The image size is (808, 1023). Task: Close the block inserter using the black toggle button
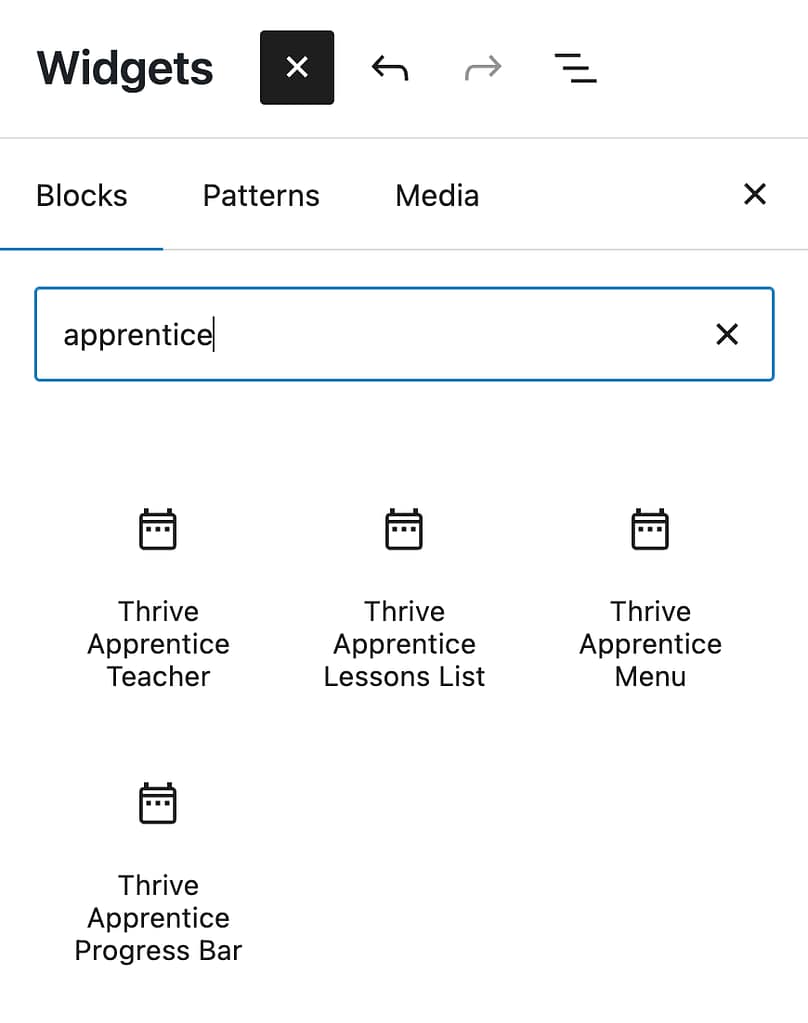point(297,68)
